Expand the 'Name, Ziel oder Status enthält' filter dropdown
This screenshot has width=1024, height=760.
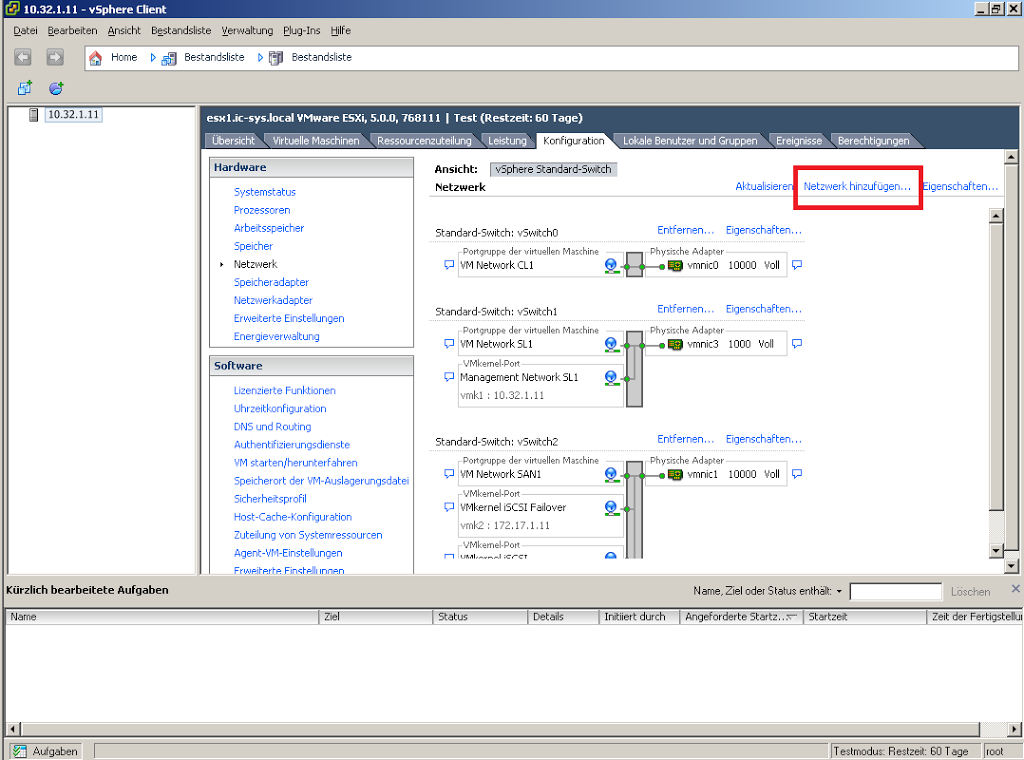(x=839, y=591)
